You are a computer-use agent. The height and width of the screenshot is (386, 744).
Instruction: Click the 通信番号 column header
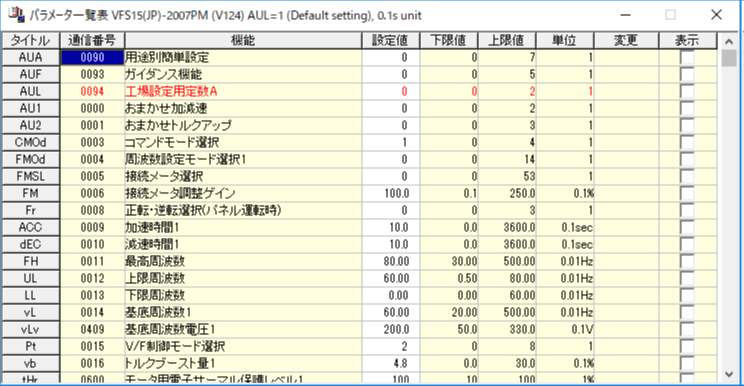coord(92,40)
